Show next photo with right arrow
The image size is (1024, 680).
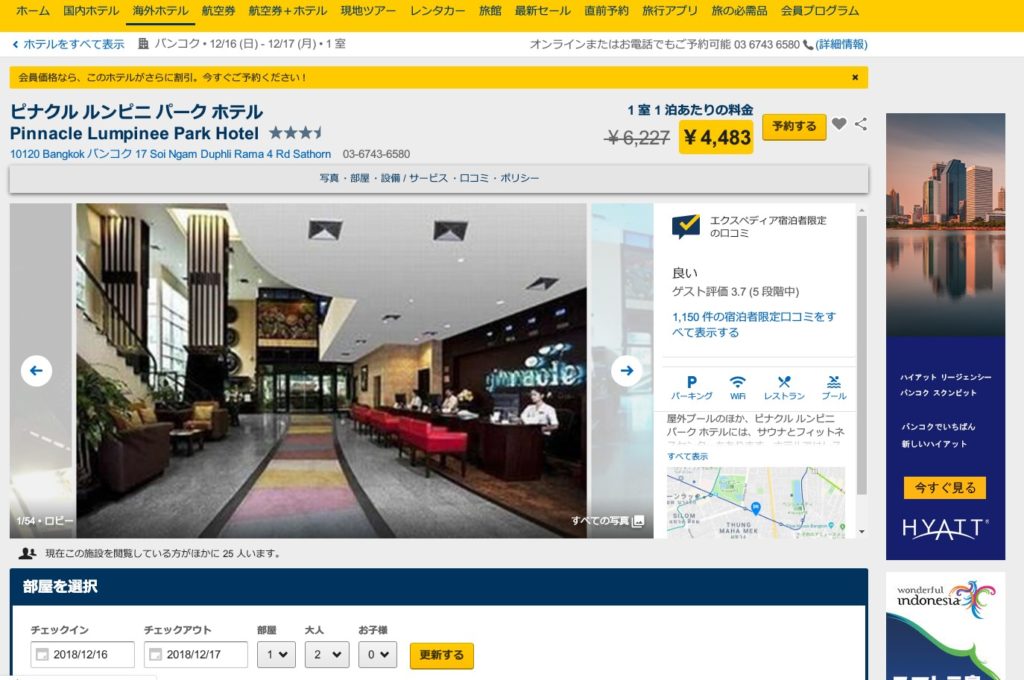click(x=626, y=370)
